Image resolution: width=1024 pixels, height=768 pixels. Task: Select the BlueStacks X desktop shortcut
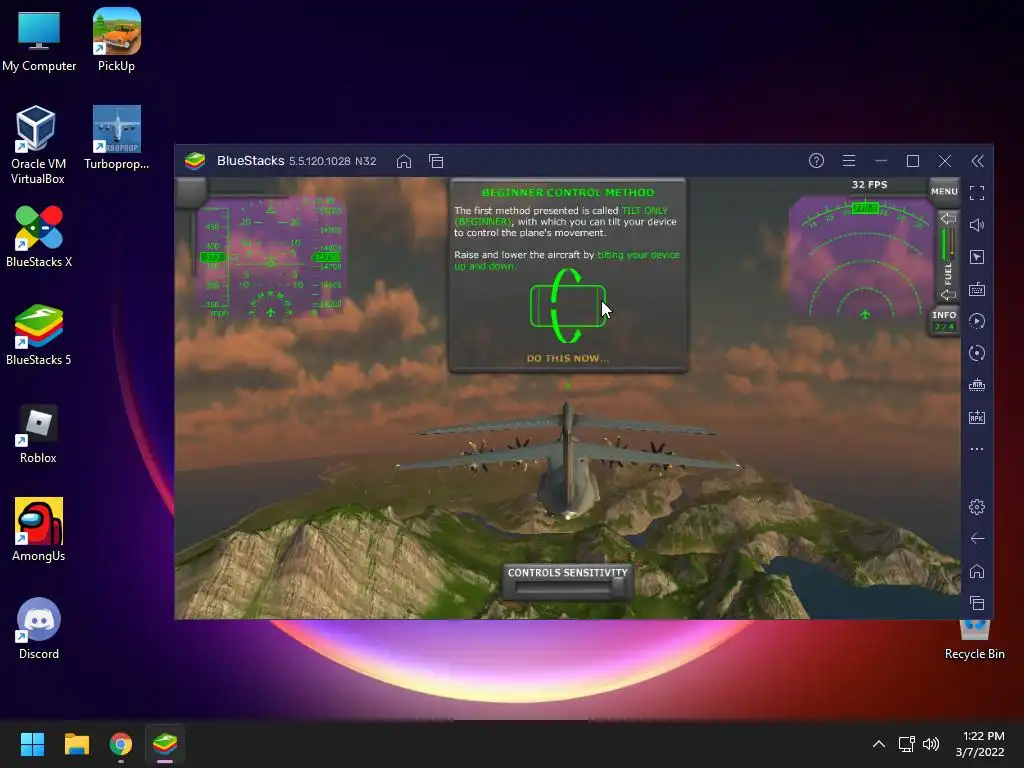39,236
